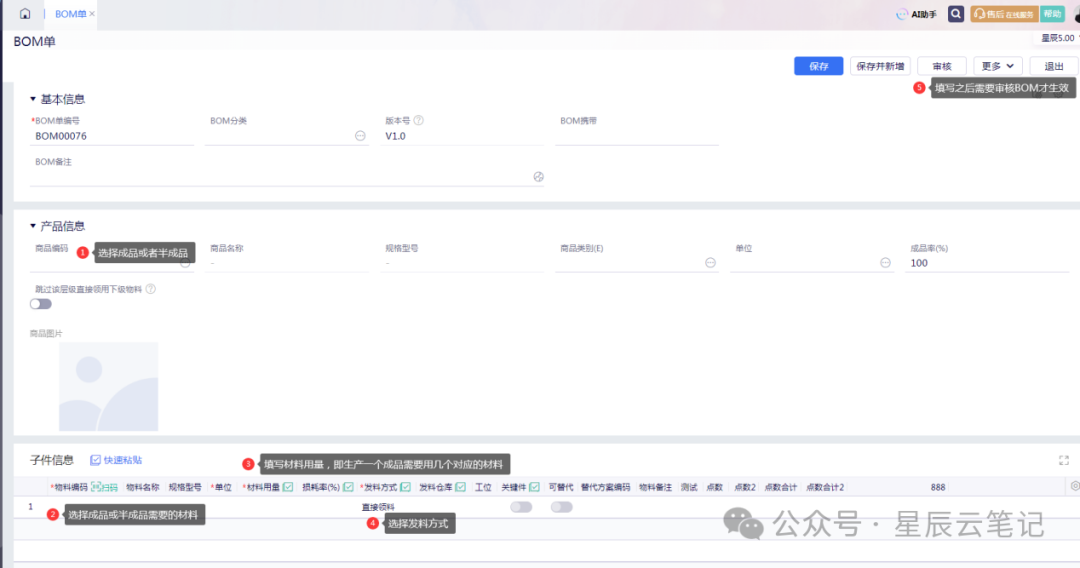
Task: Click the BOM携带 input field
Action: coord(637,136)
